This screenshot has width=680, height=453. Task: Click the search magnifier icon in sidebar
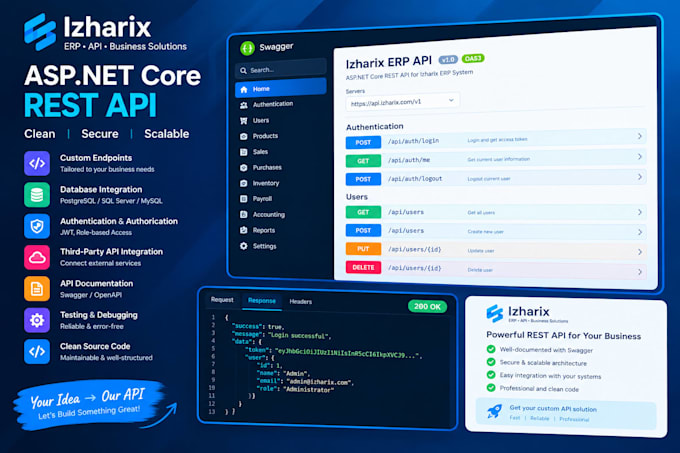tap(243, 70)
